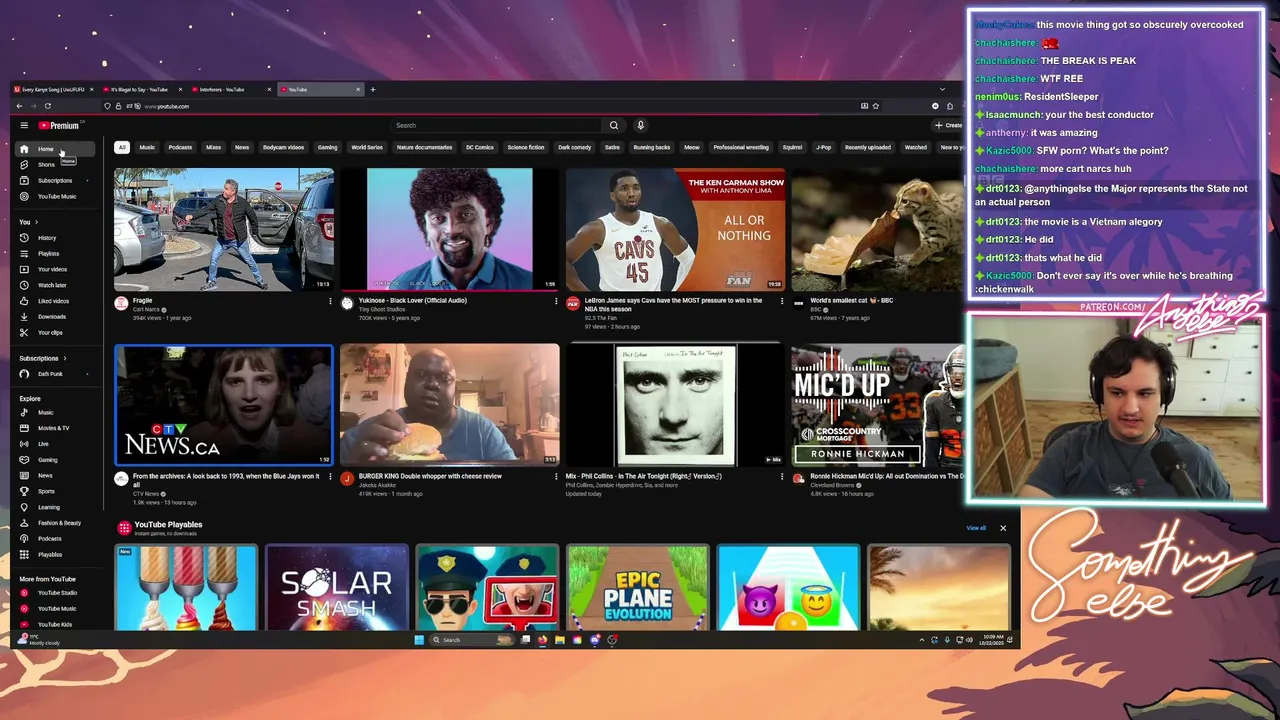Select the Recently uploaded filter chip
The width and height of the screenshot is (1280, 720).
click(x=867, y=147)
